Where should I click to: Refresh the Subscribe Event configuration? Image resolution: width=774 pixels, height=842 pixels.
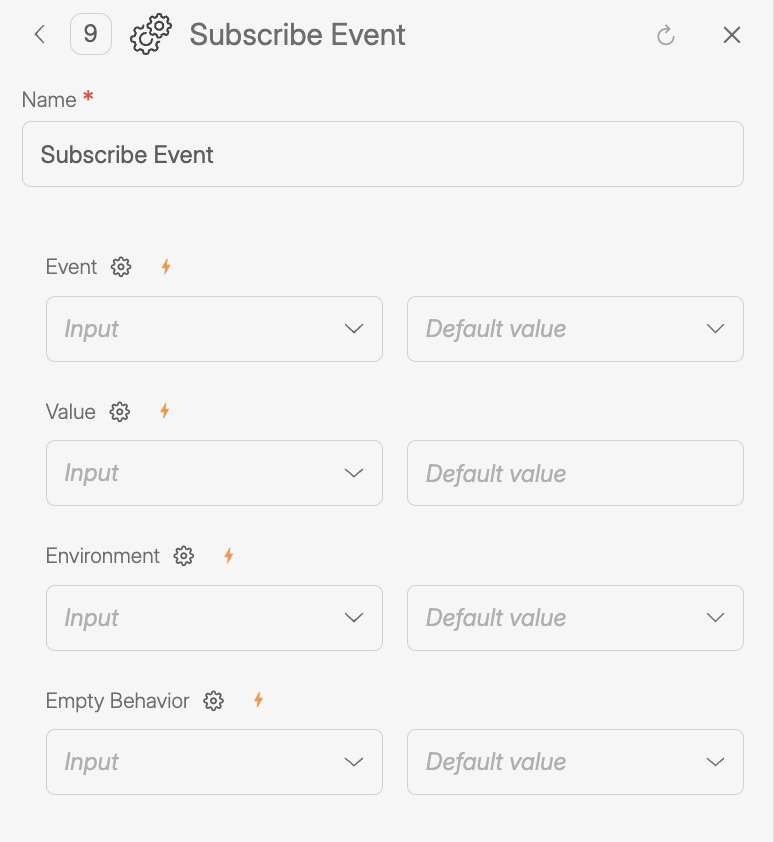pos(667,34)
